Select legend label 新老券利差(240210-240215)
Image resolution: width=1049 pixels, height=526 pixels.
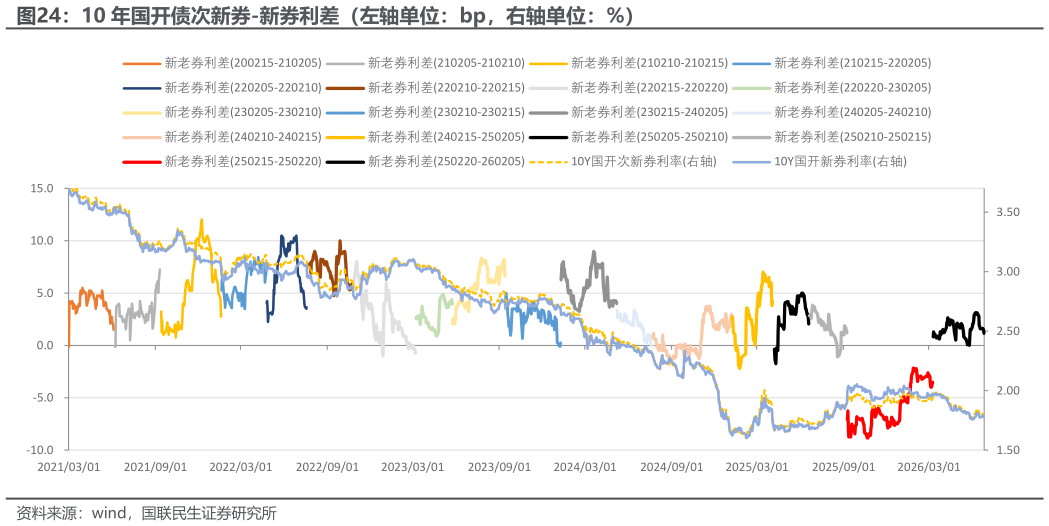[x=244, y=137]
